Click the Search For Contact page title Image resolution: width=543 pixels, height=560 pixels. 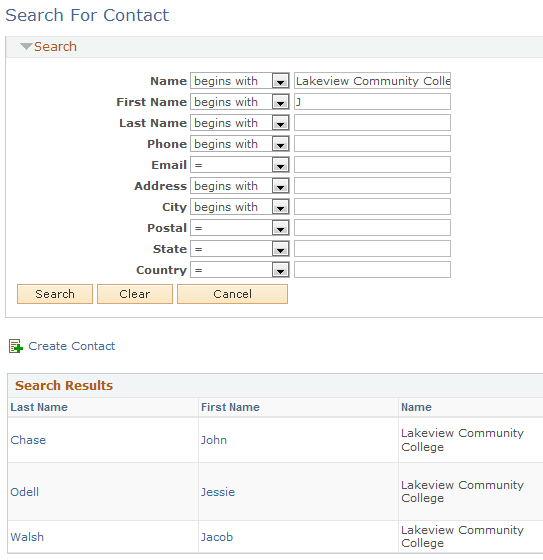click(x=87, y=15)
